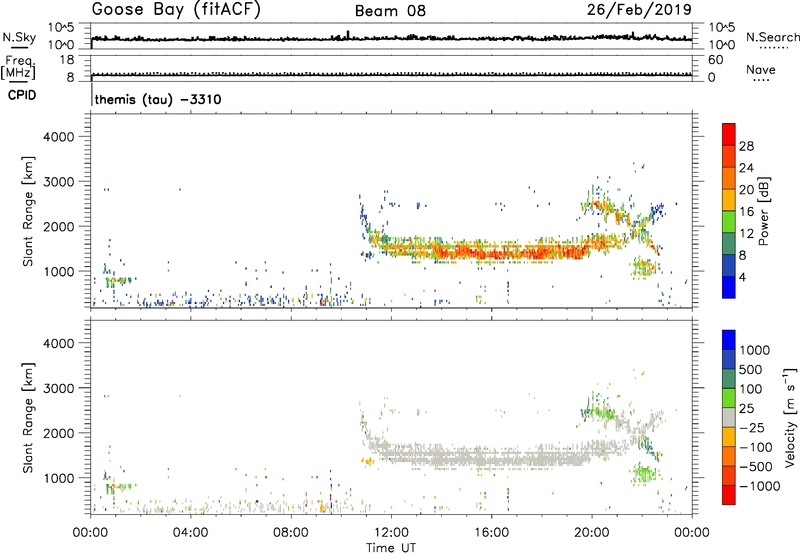Screen dimensions: 800x554
Task: Click the 'themis (tau) -3310' text
Action: pos(158,99)
